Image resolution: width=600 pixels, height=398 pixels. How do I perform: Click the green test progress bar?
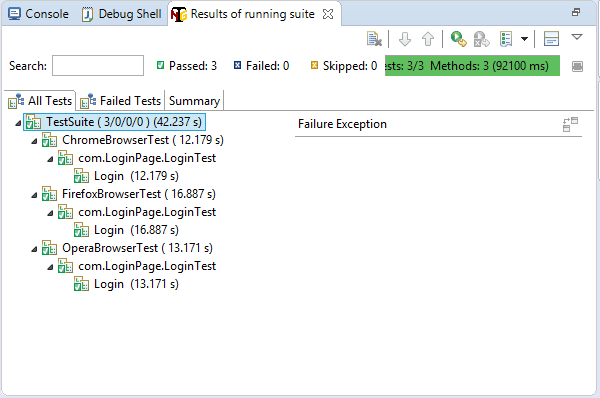[x=472, y=66]
